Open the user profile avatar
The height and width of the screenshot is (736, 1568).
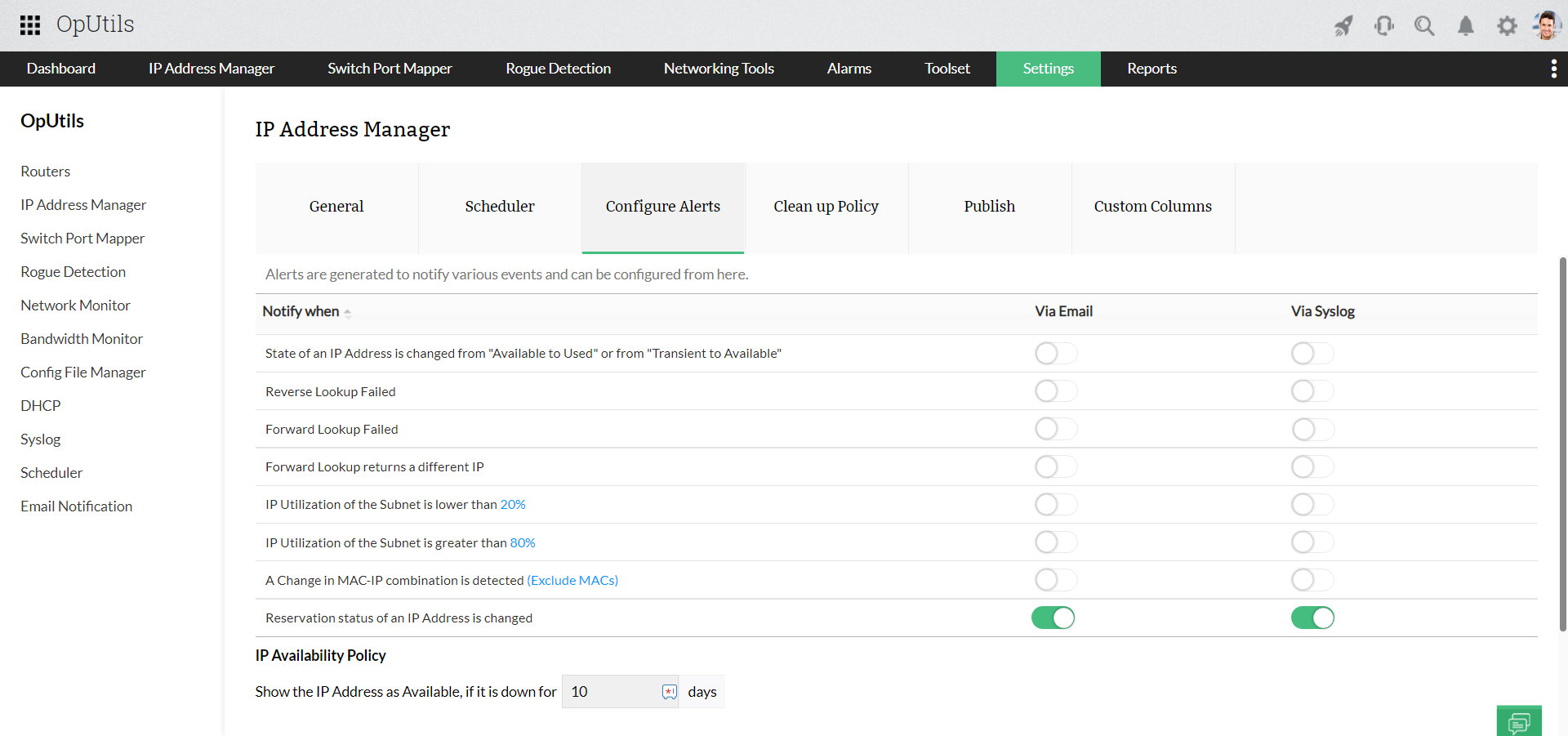[x=1547, y=25]
